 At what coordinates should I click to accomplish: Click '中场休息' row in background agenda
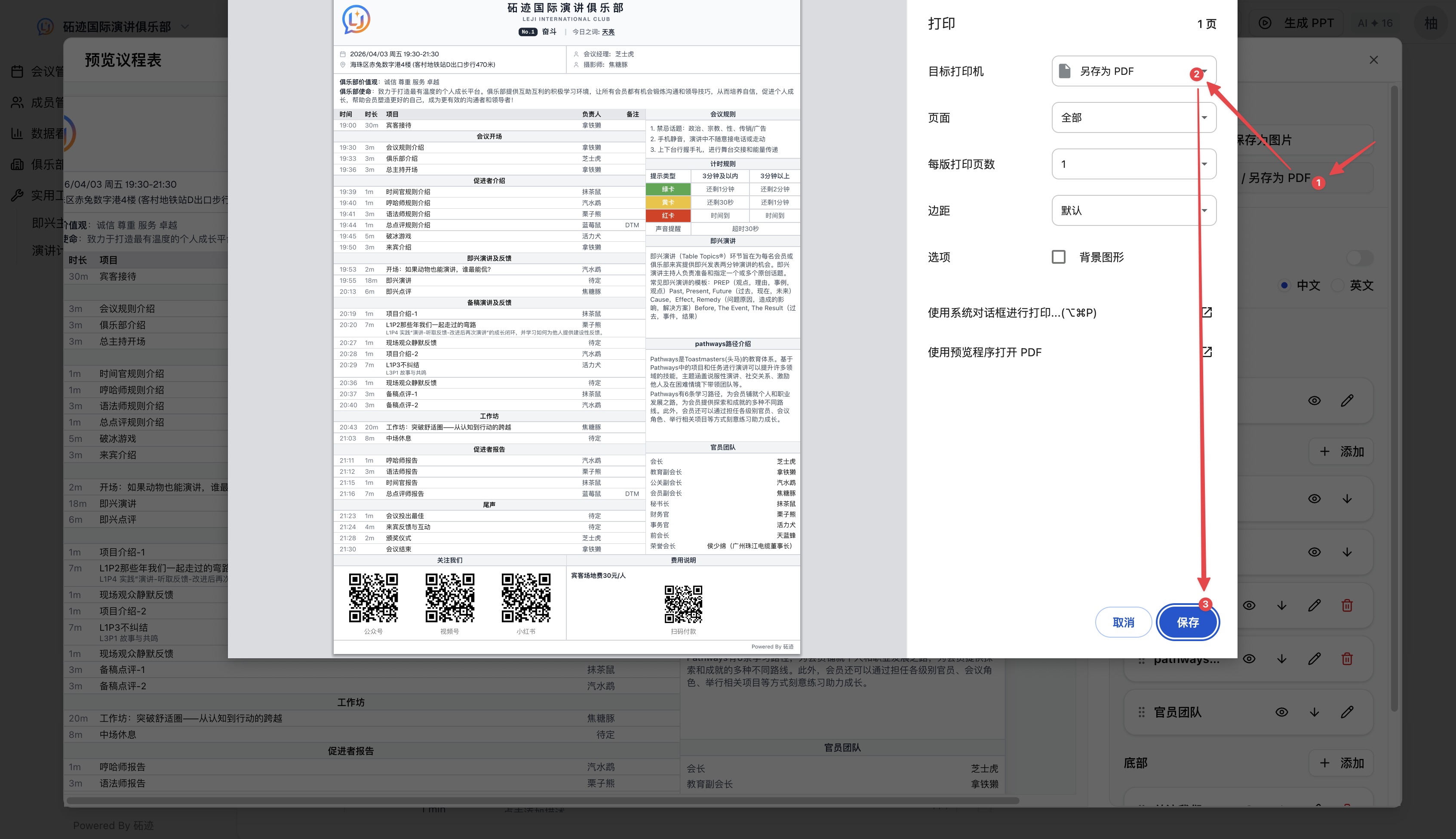click(372, 735)
